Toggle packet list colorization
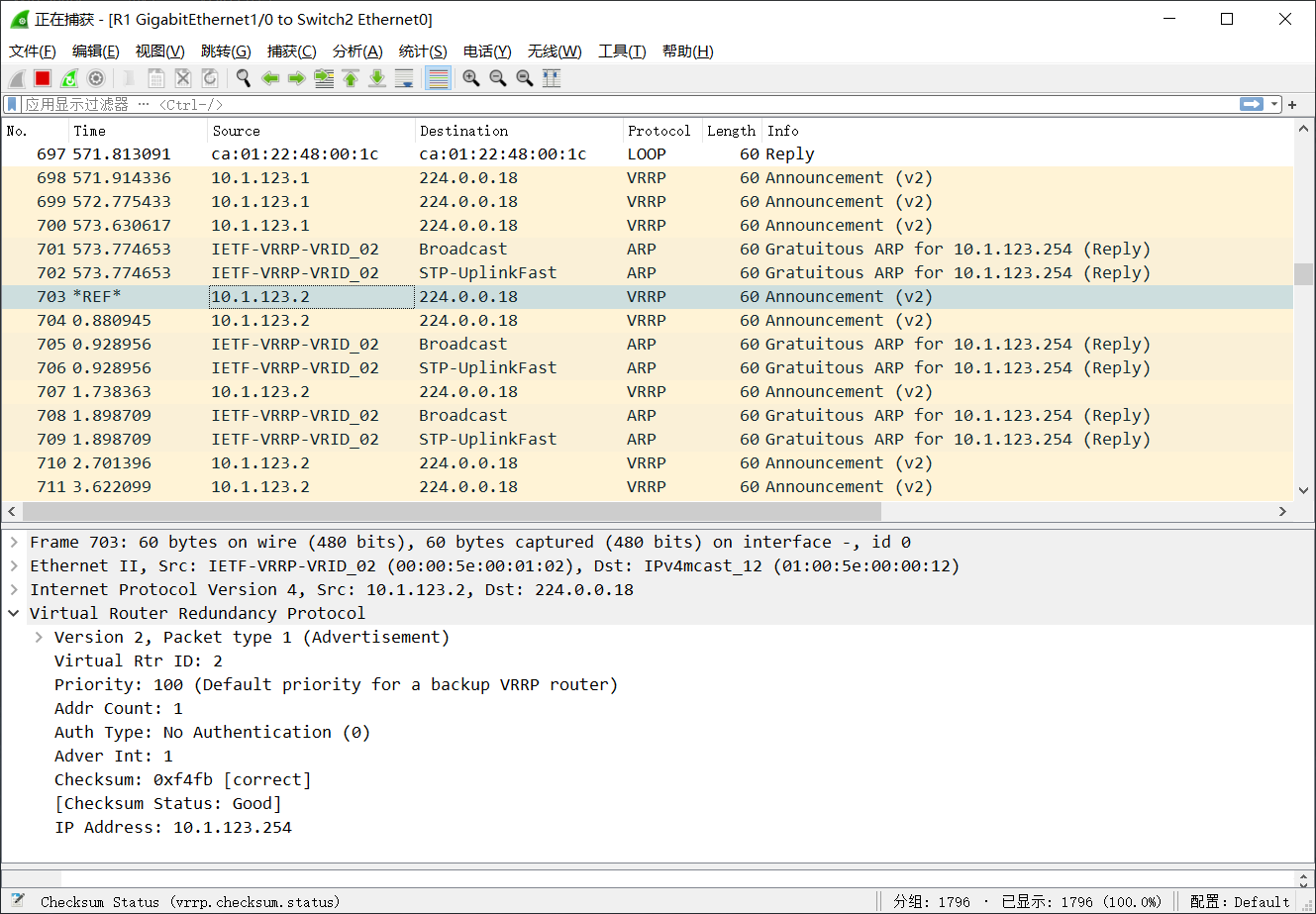The image size is (1316, 914). point(437,77)
